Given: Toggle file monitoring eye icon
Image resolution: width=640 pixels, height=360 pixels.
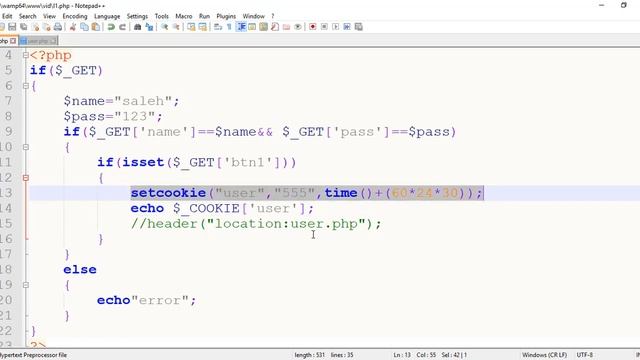Looking at the screenshot, I should tap(298, 27).
